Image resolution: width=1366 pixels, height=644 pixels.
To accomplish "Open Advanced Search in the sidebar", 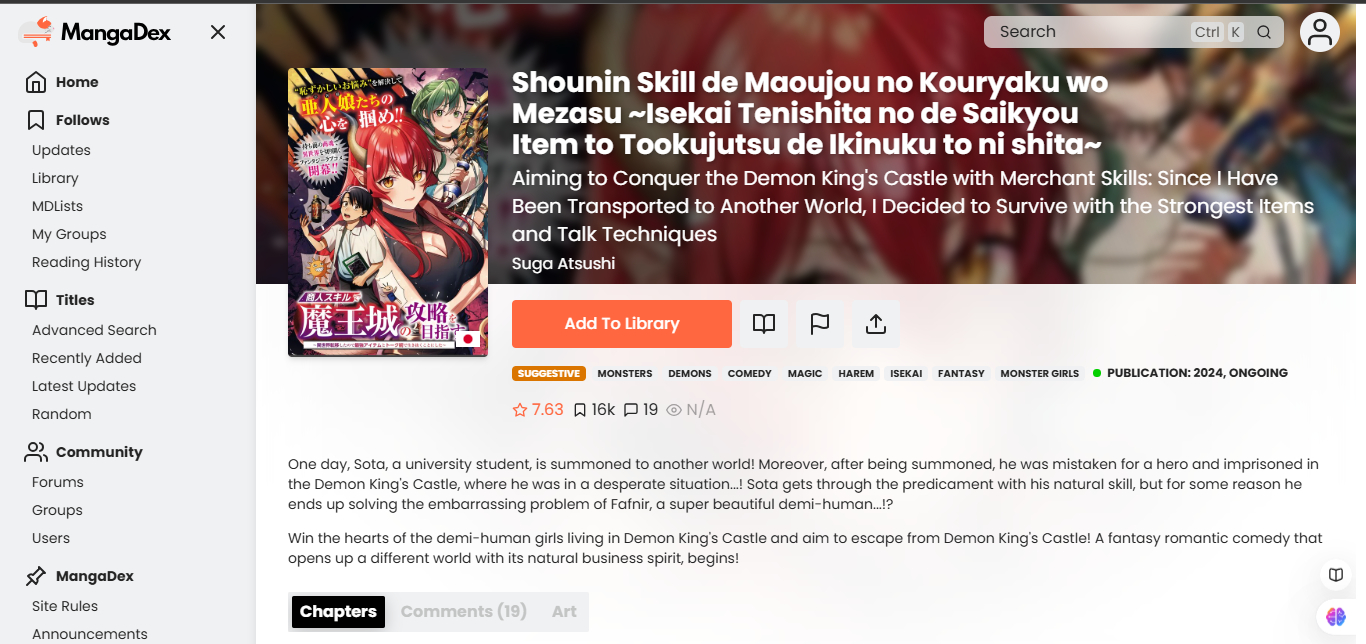I will click(94, 330).
